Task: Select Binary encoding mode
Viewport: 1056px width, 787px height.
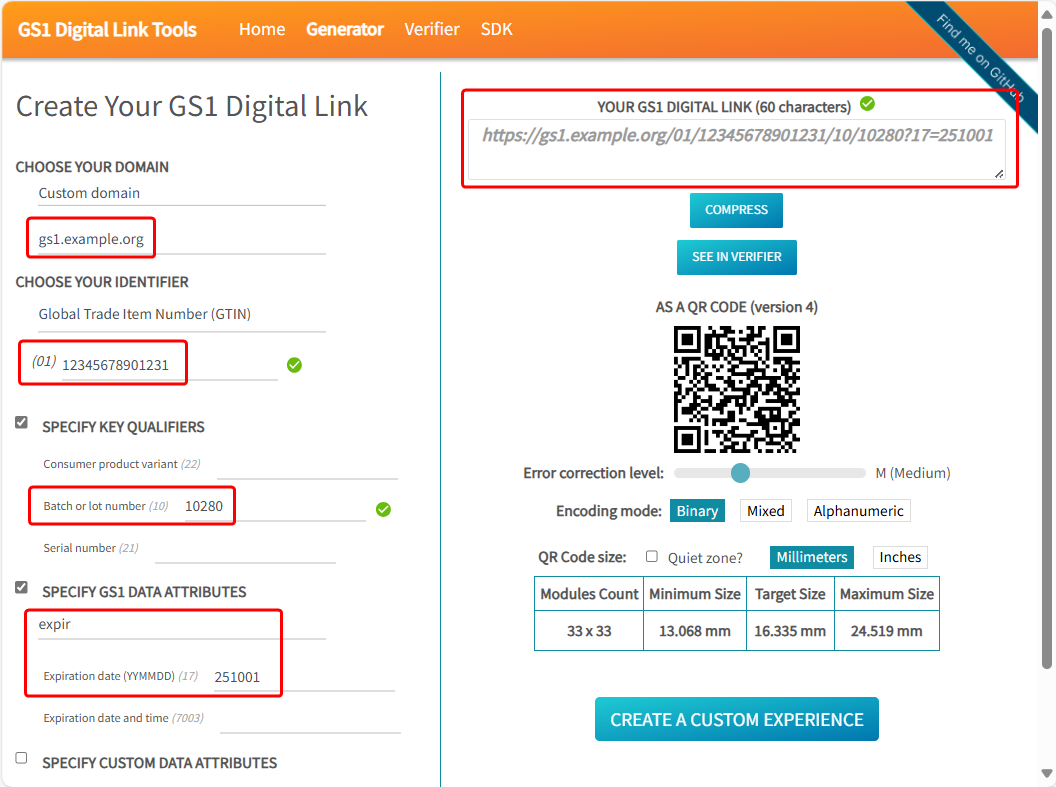Action: coord(697,511)
